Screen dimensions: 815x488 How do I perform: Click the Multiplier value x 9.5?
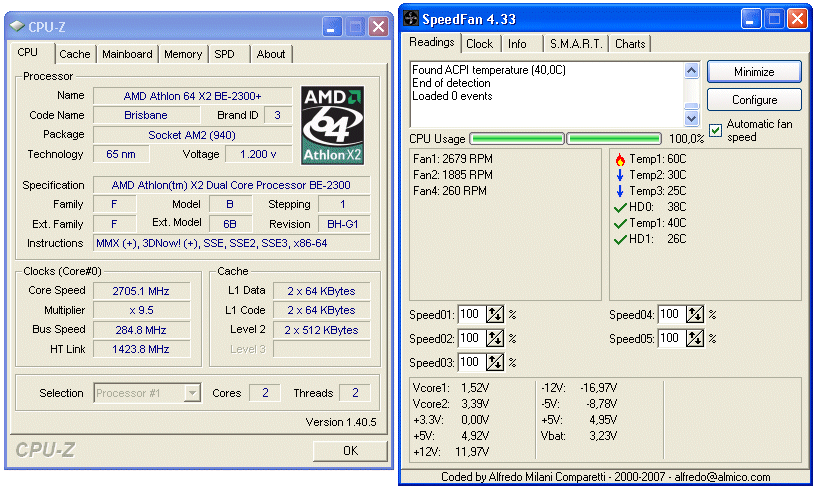(x=141, y=310)
